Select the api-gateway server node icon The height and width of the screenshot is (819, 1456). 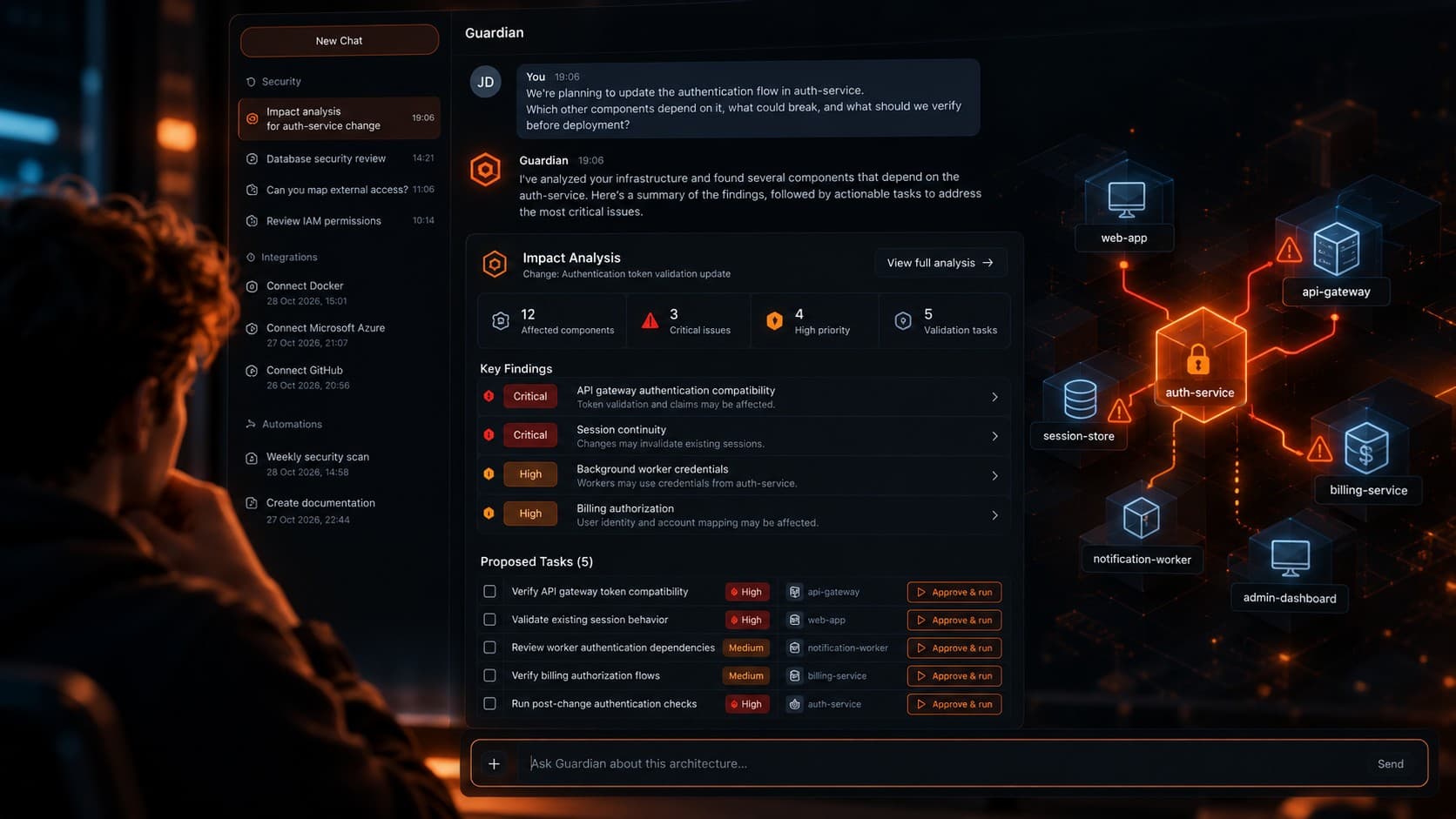pos(1337,248)
